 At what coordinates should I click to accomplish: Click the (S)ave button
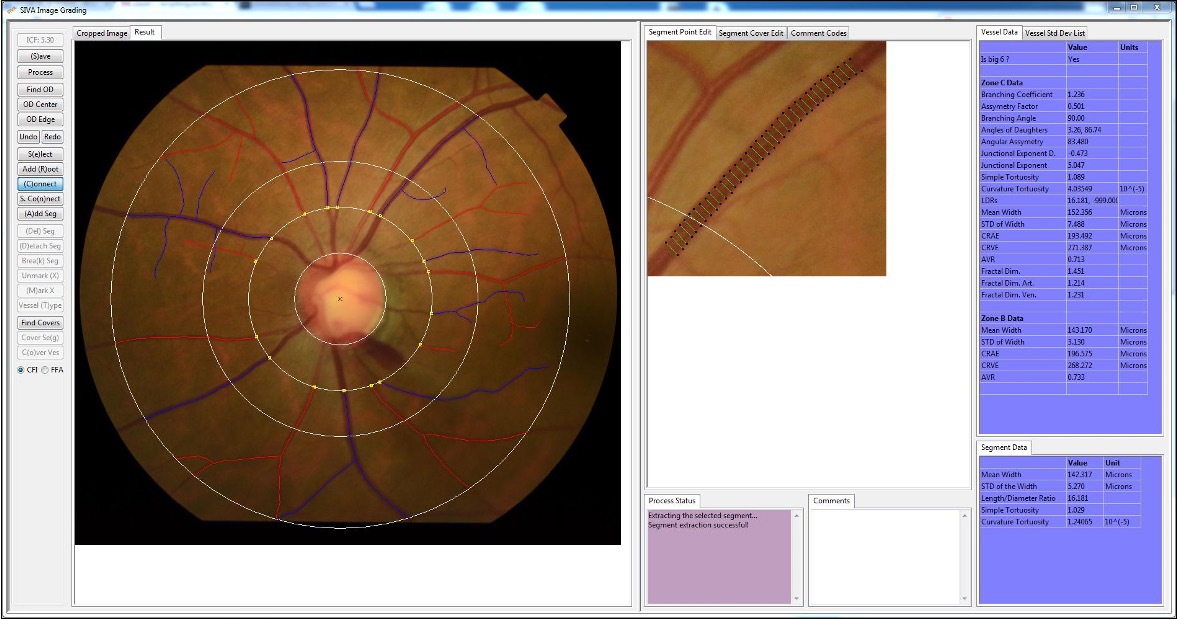(x=40, y=57)
